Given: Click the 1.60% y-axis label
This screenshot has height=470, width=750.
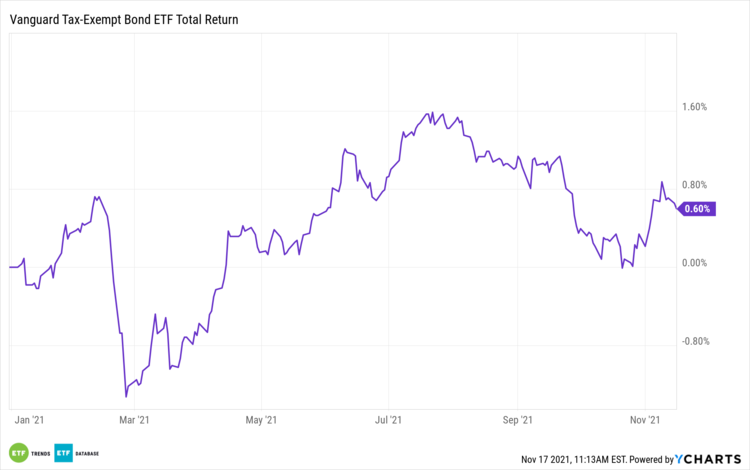Looking at the screenshot, I should [694, 107].
